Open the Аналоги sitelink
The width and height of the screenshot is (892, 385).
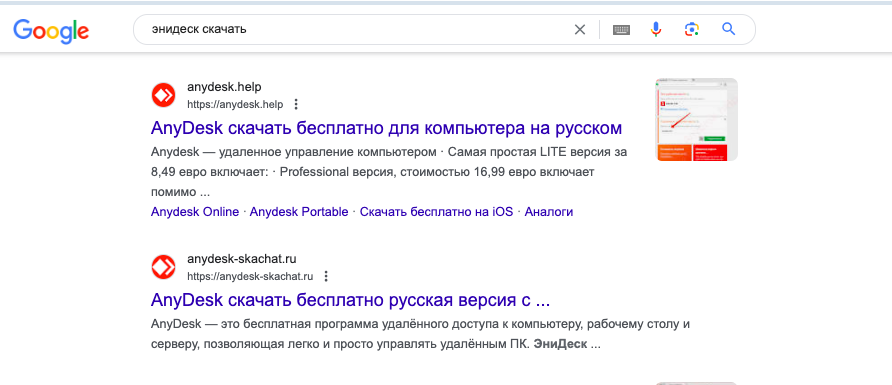tap(548, 212)
